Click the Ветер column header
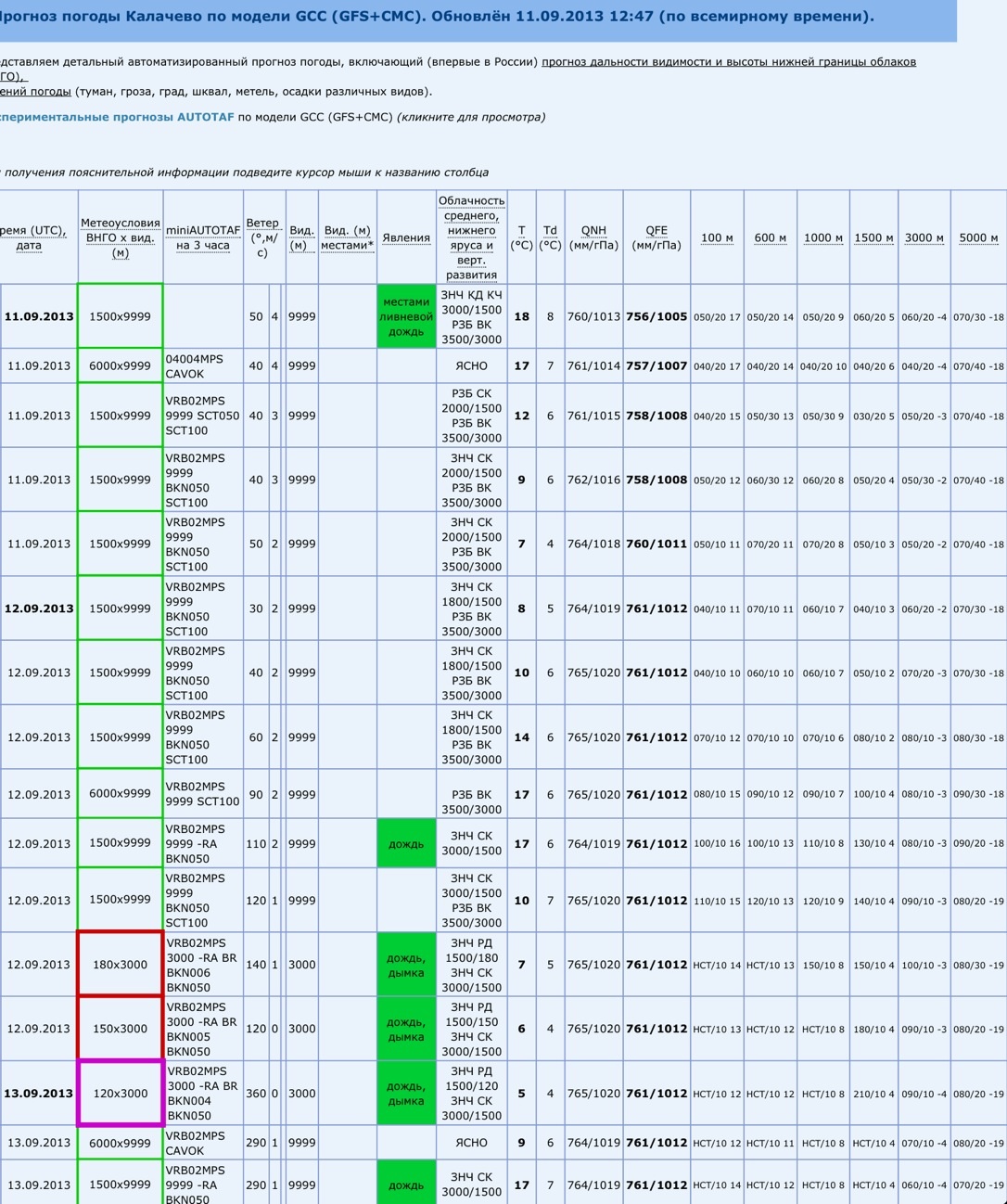Screen dimensions: 1007x1204 click(262, 237)
